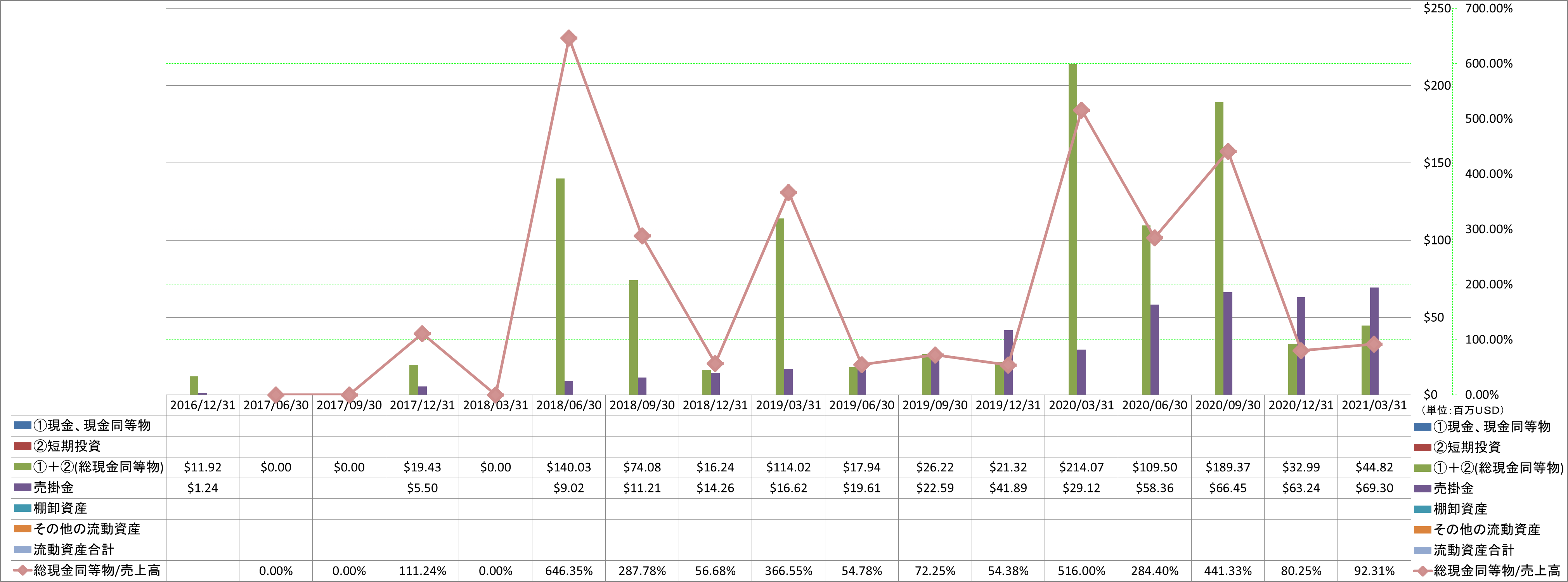Select the 646.35% peak diamond marker at 2018/06/30

coord(568,38)
